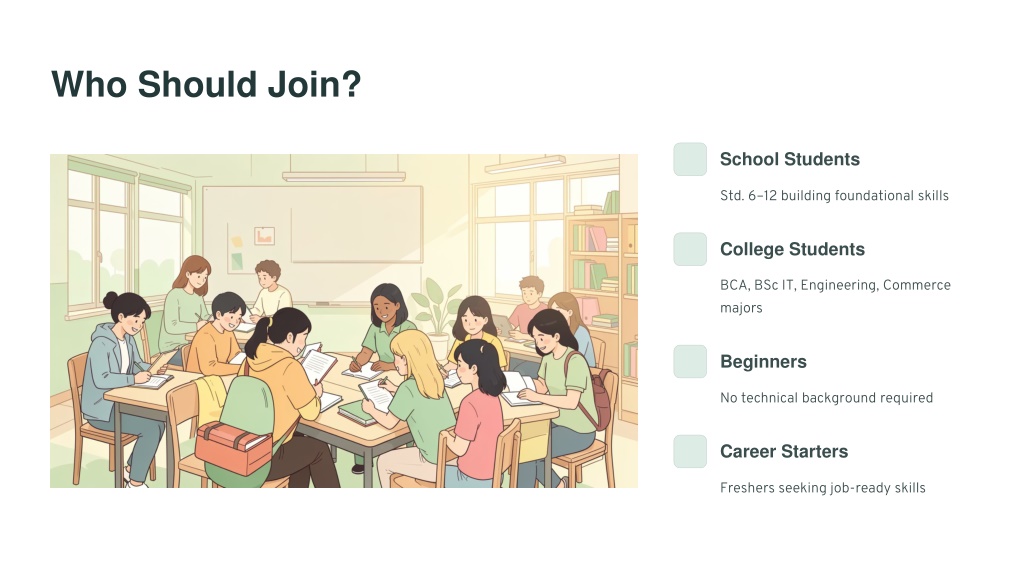
Task: Click the icon box beside College Students
Action: pyautogui.click(x=690, y=249)
